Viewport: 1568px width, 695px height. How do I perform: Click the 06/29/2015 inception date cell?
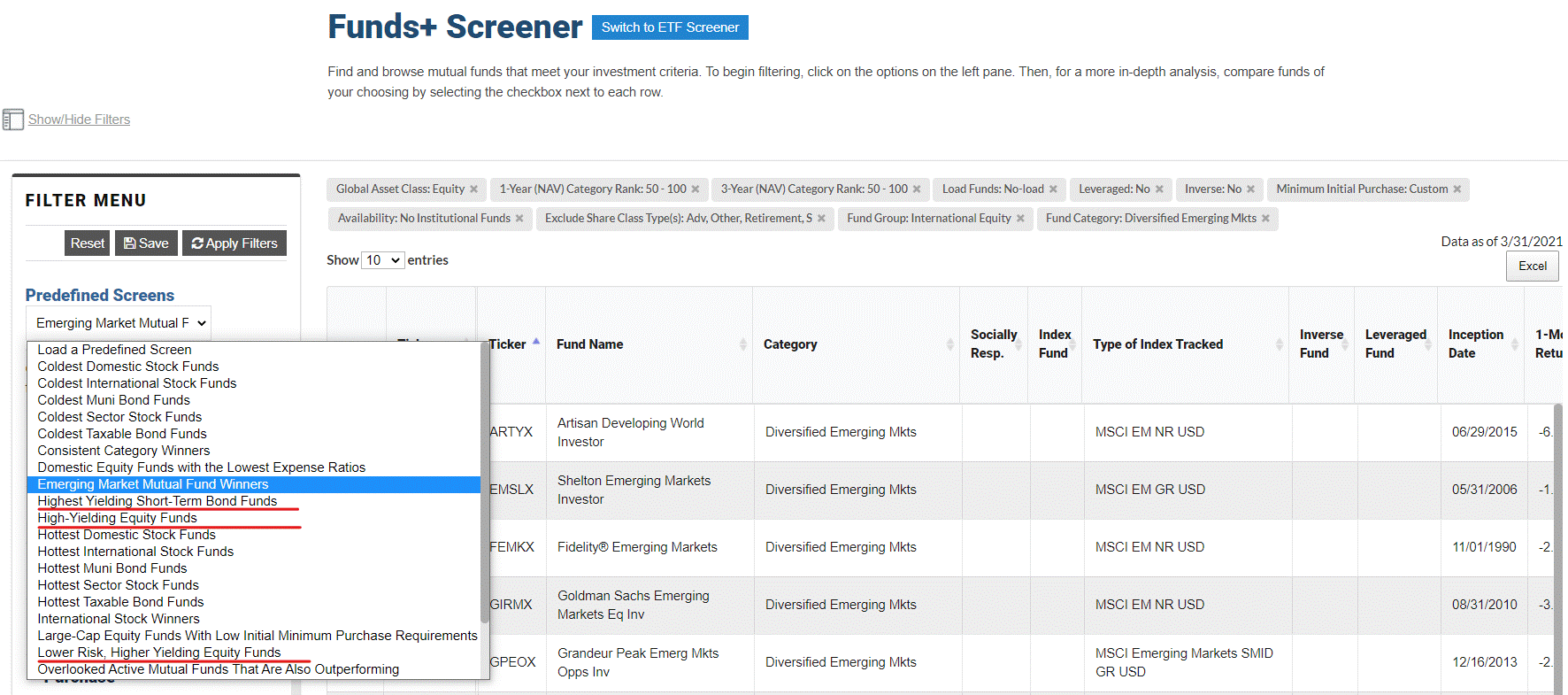(1485, 432)
